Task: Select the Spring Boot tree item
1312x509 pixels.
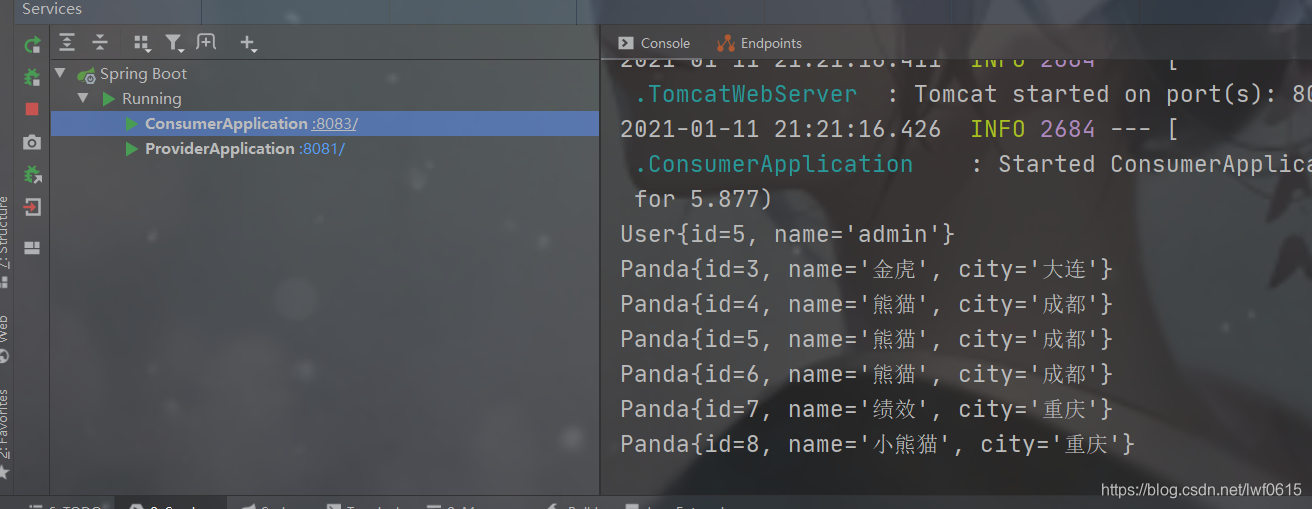Action: 143,74
